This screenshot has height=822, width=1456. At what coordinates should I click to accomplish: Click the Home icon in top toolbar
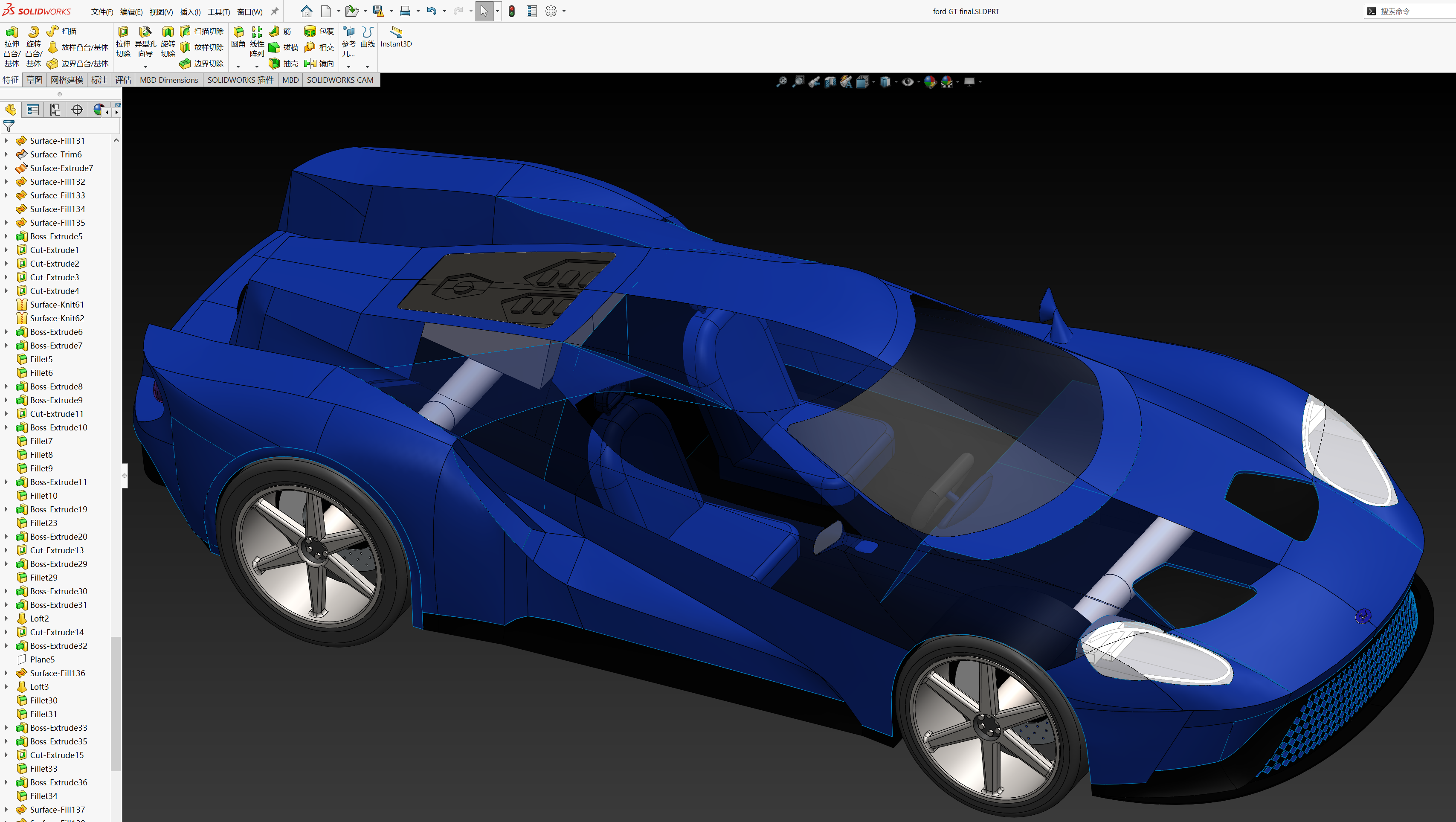[306, 12]
